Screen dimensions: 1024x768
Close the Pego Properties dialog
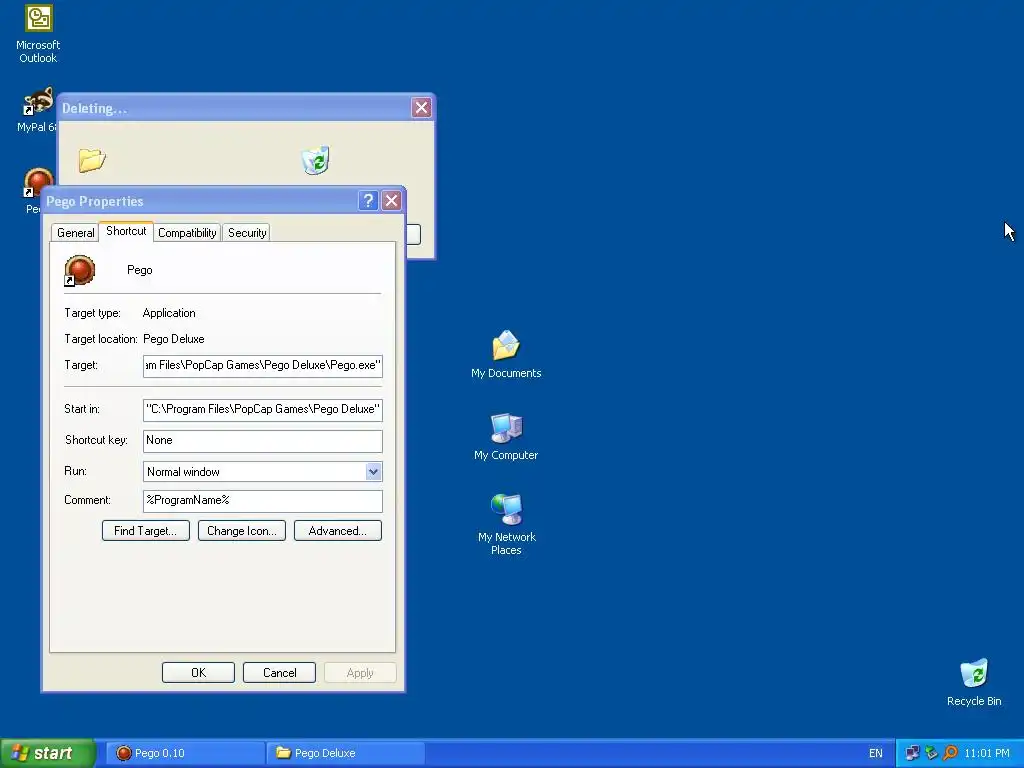click(x=391, y=200)
